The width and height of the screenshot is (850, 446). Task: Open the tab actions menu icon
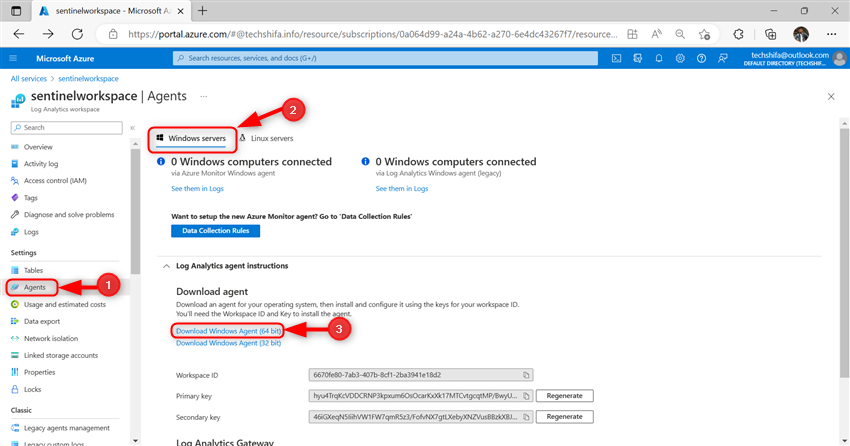point(16,11)
